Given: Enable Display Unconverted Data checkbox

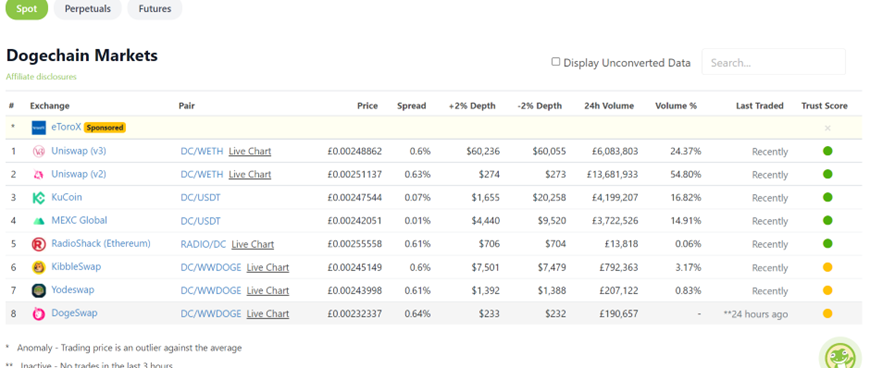Looking at the screenshot, I should 555,62.
